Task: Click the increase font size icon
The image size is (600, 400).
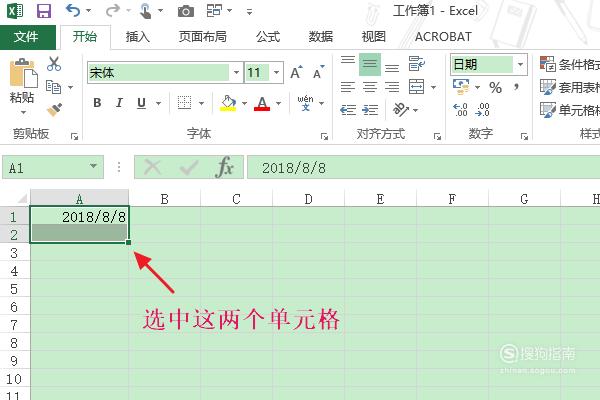Action: [296, 72]
